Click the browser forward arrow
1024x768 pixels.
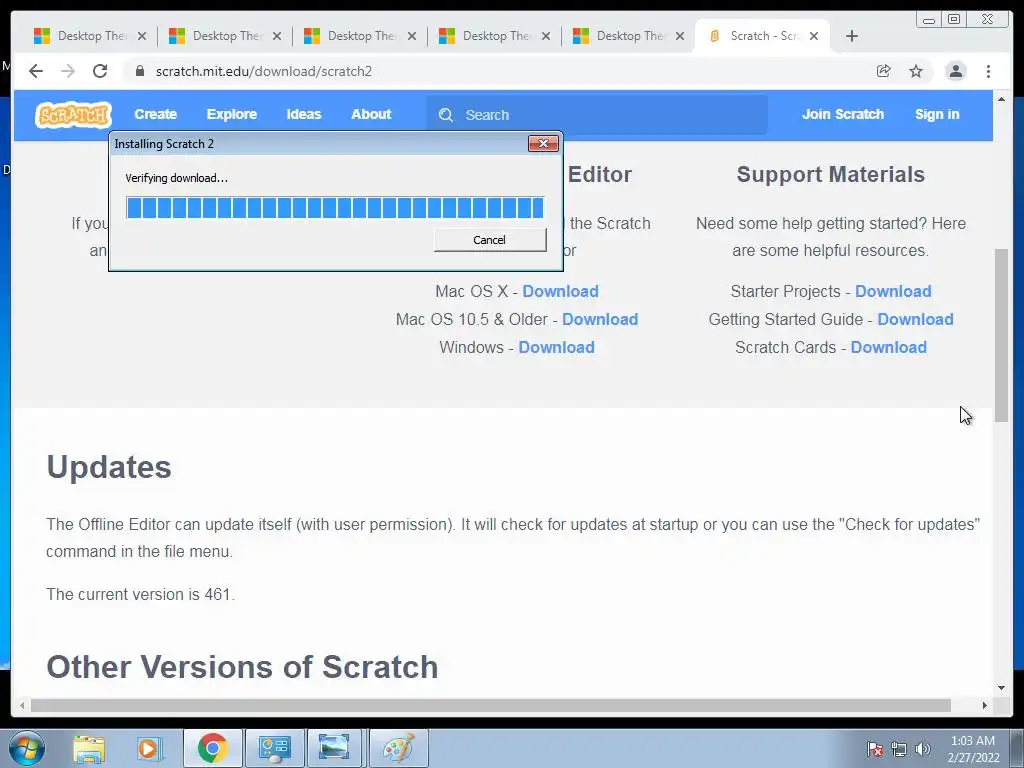pyautogui.click(x=68, y=71)
